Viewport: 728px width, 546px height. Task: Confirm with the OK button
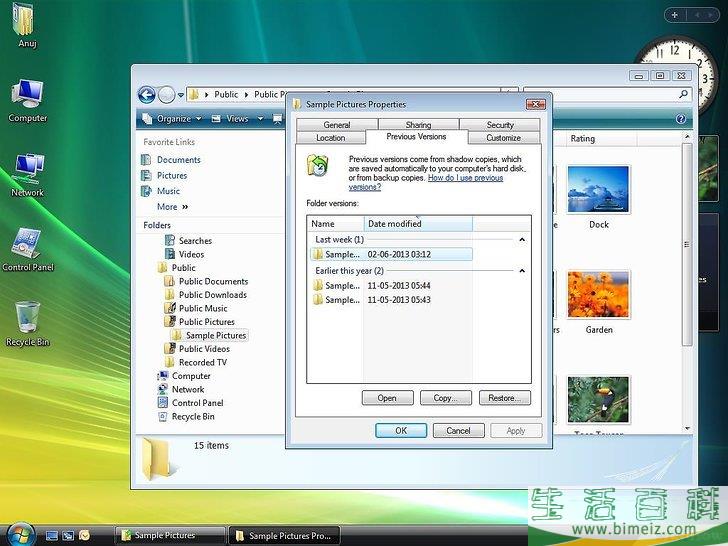(401, 430)
